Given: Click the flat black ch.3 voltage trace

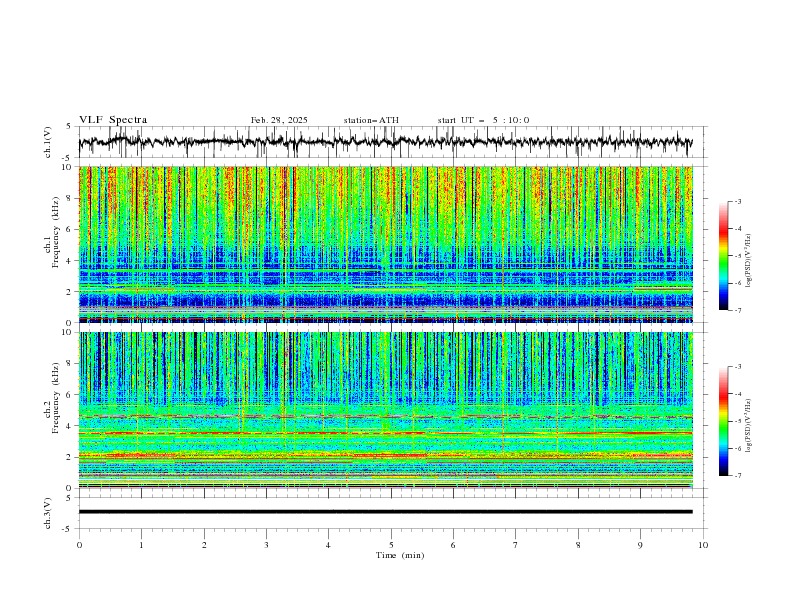Looking at the screenshot, I should point(385,512).
